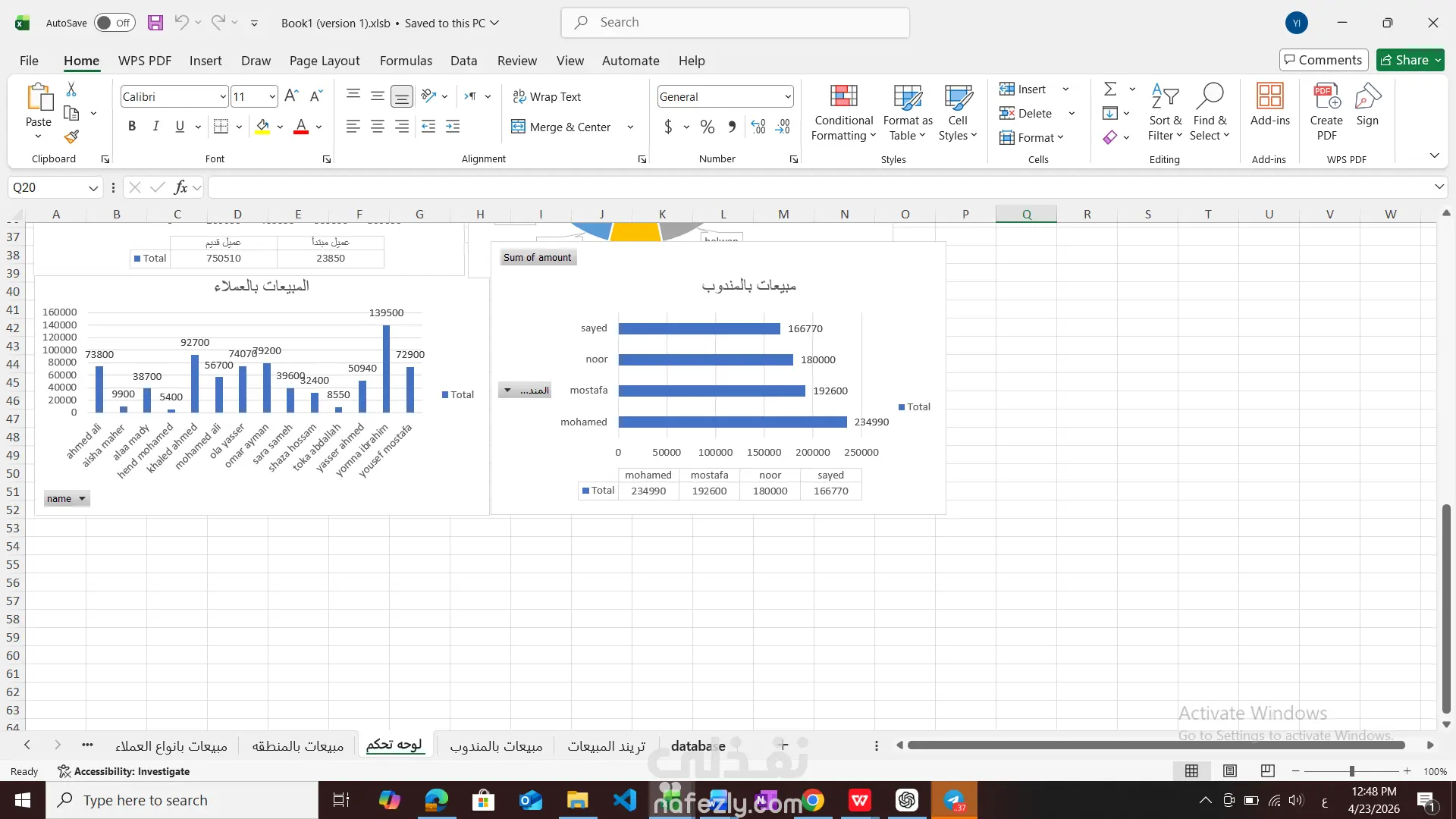
Task: Click Find & Select magnifier icon
Action: point(1210,113)
